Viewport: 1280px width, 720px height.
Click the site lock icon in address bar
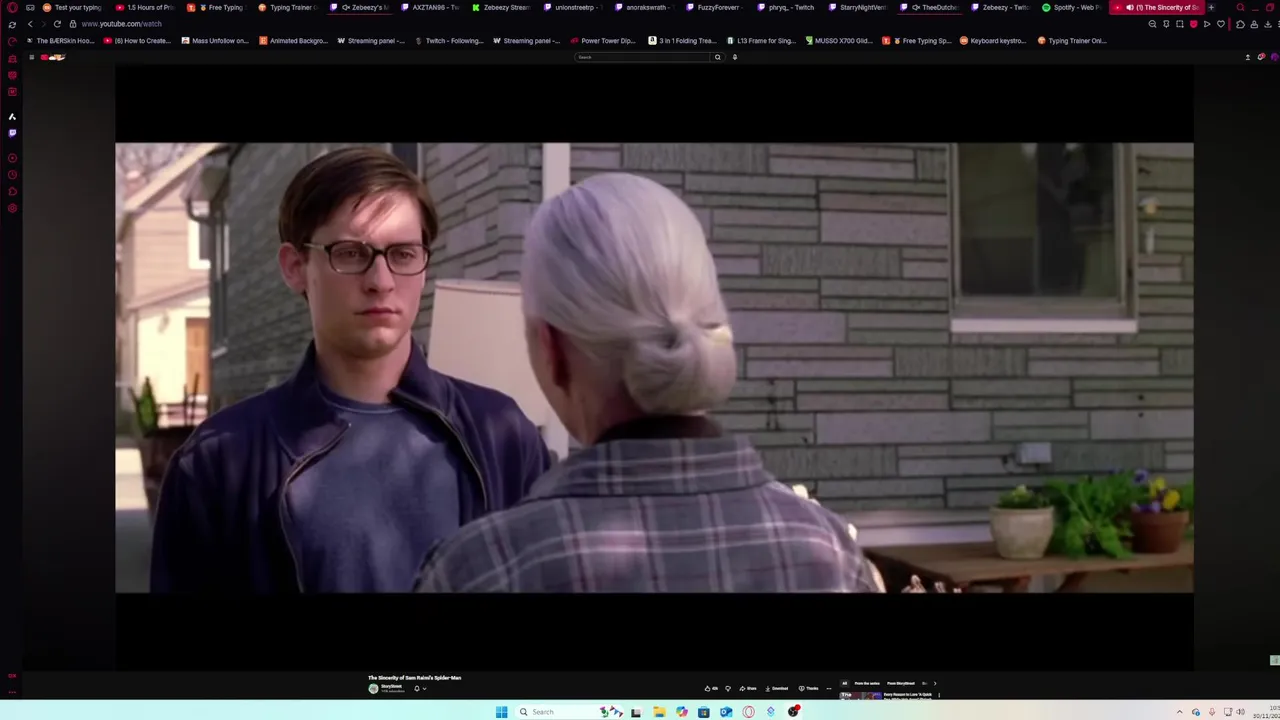(x=72, y=24)
